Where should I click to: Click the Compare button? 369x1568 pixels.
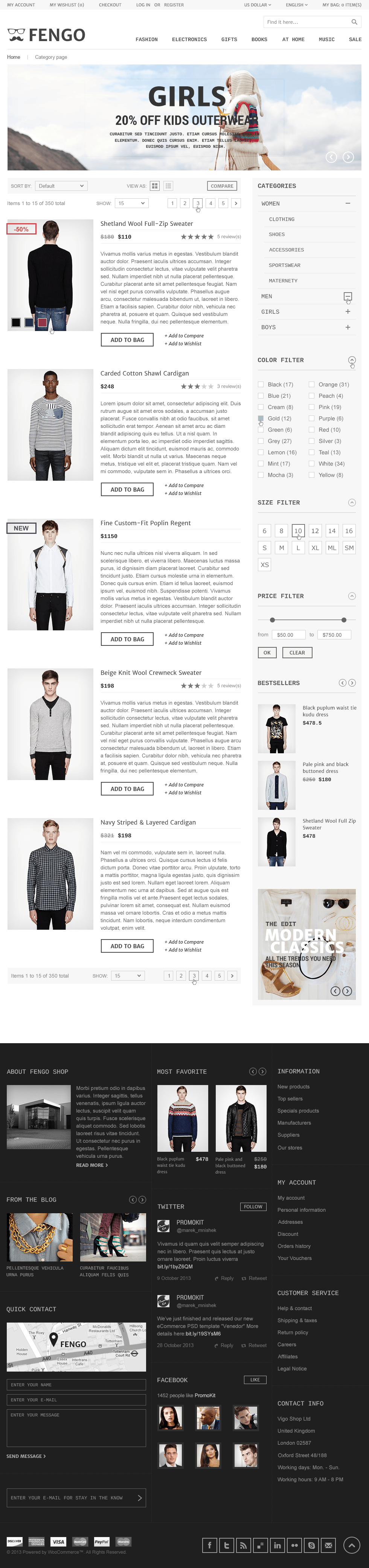pos(222,185)
